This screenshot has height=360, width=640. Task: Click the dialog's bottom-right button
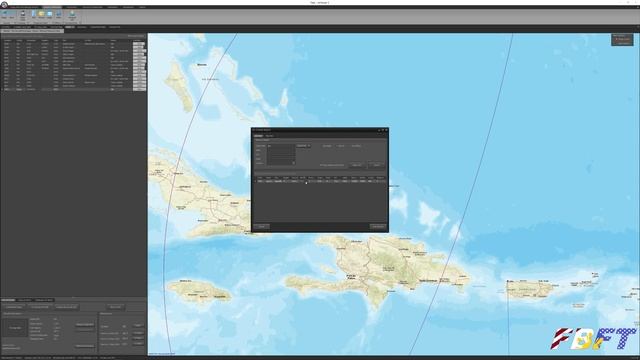(x=378, y=227)
